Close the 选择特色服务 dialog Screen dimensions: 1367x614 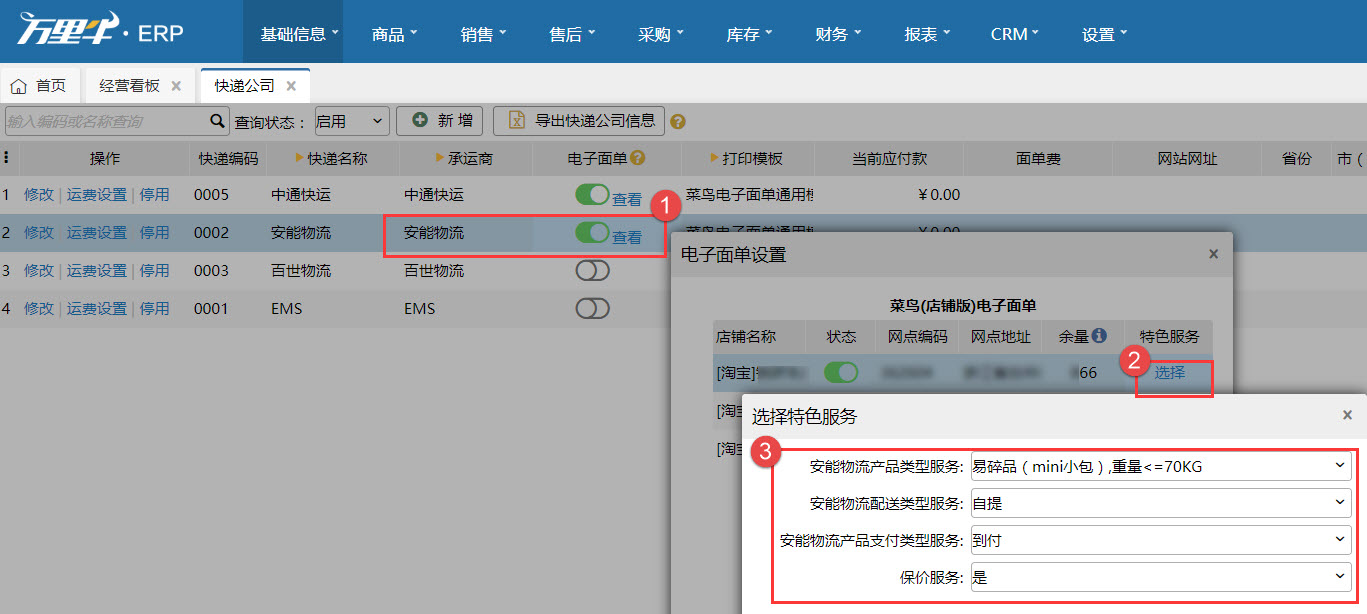pos(1347,415)
